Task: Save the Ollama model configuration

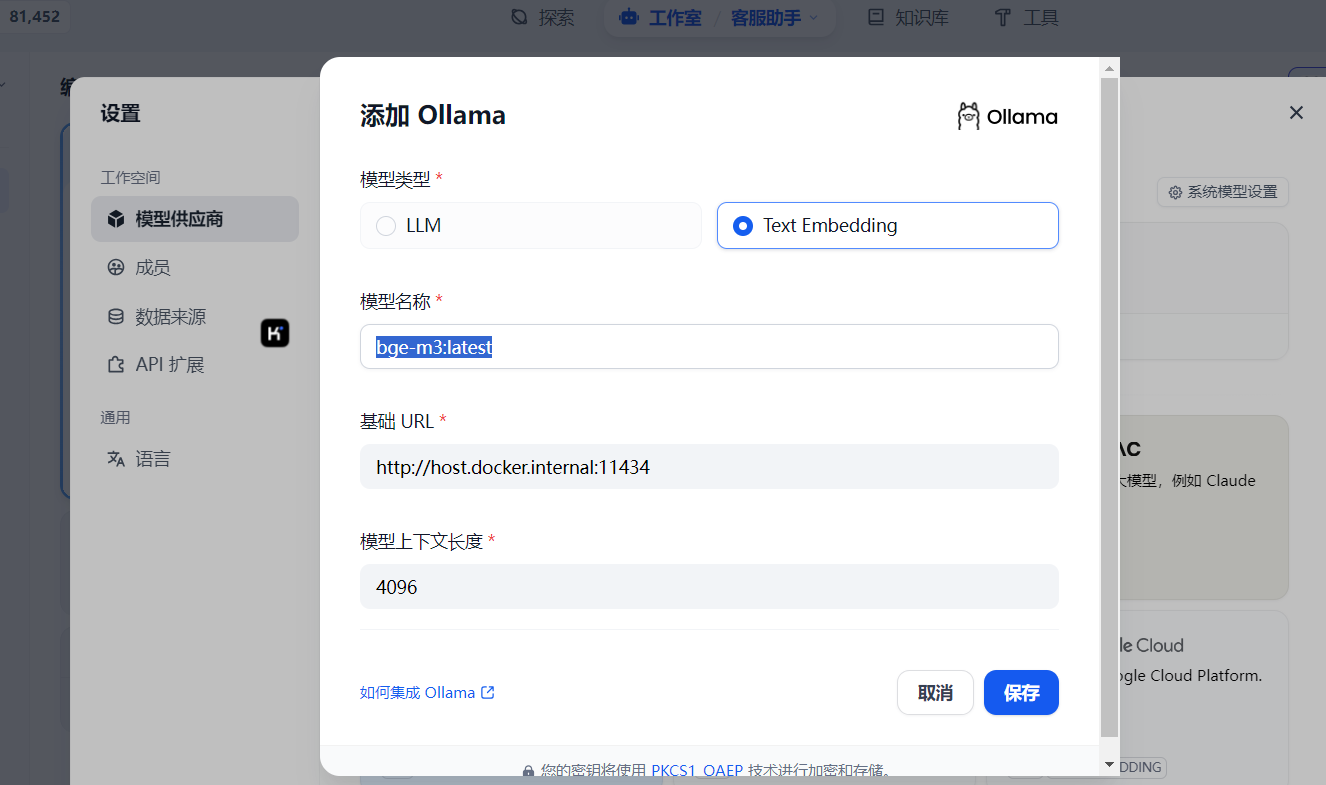Action: coord(1021,692)
